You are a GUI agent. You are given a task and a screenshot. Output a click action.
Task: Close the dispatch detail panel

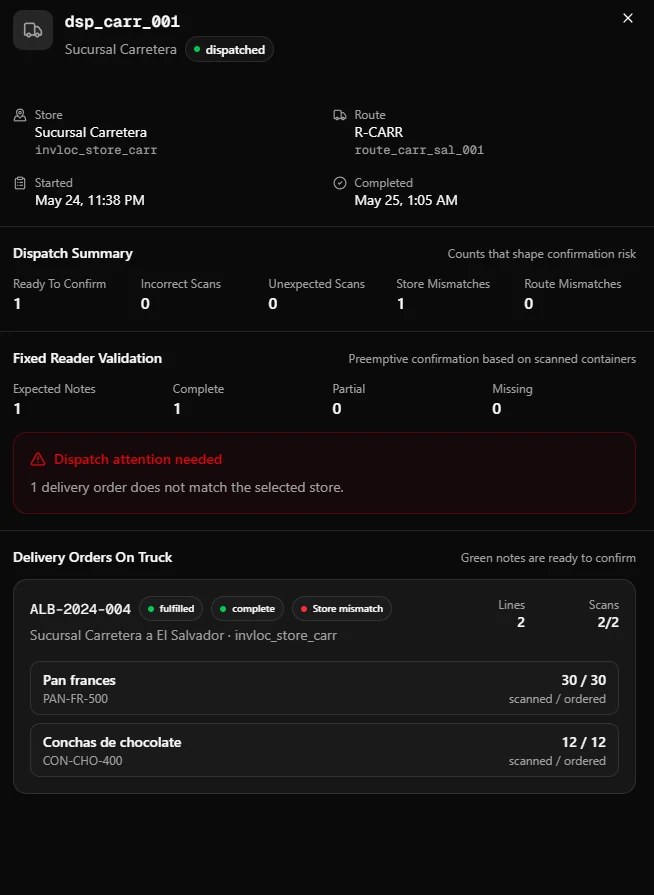(x=628, y=18)
